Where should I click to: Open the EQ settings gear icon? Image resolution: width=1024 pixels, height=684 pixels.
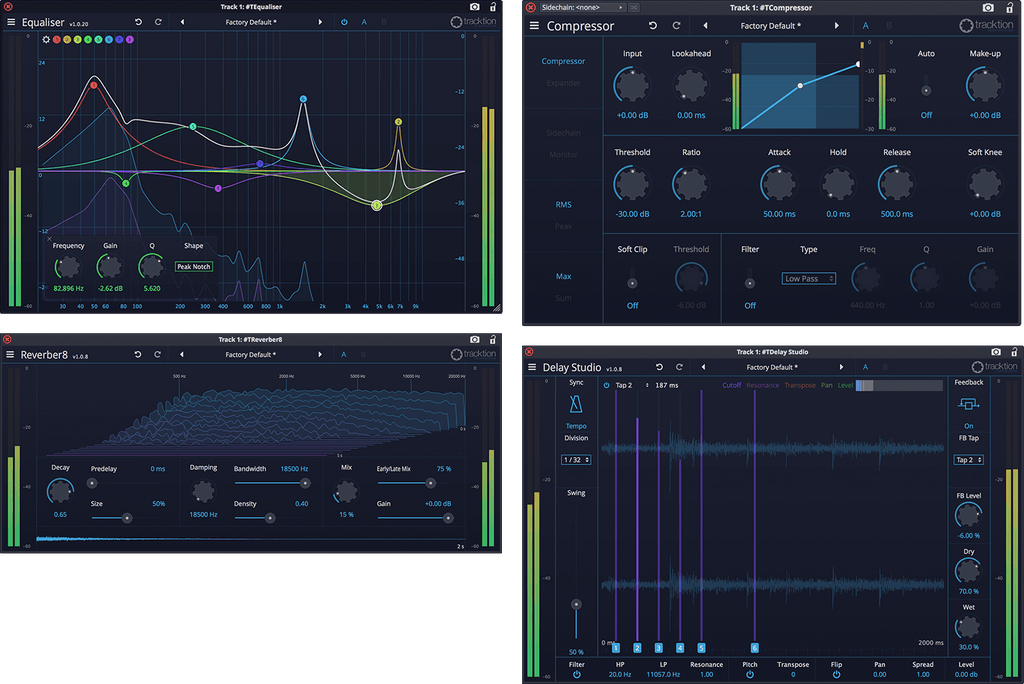[46, 39]
